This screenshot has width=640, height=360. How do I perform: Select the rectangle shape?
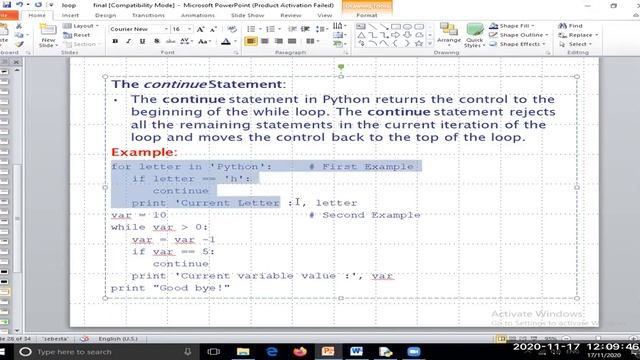click(396, 26)
